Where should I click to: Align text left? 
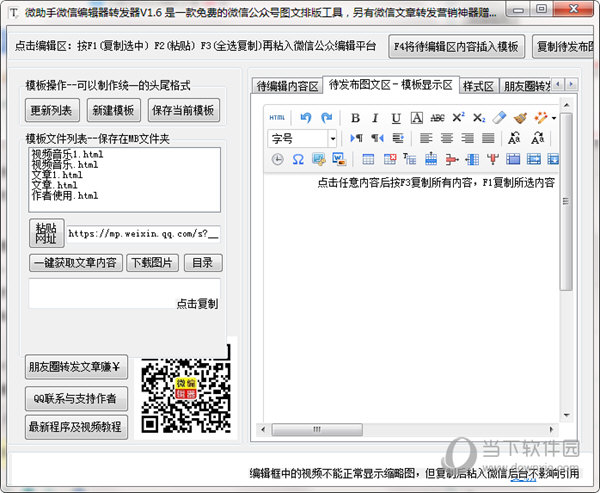[x=426, y=138]
